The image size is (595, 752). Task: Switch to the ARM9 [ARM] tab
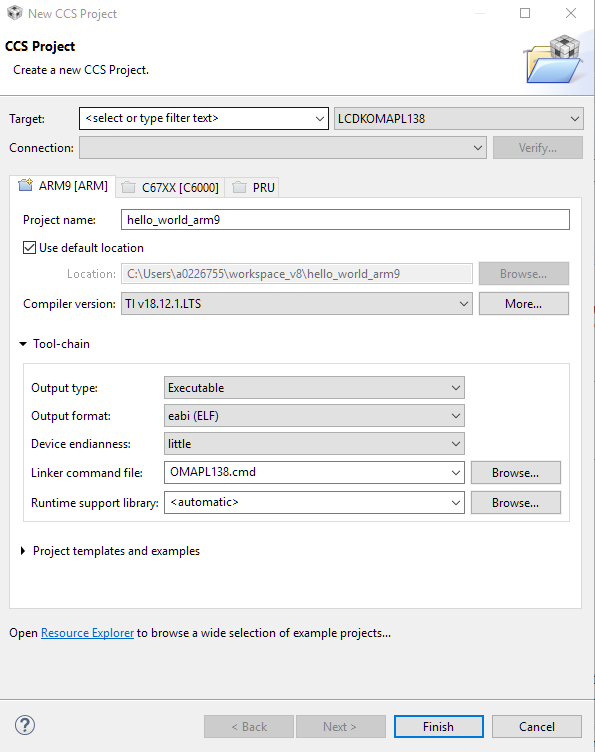click(63, 186)
